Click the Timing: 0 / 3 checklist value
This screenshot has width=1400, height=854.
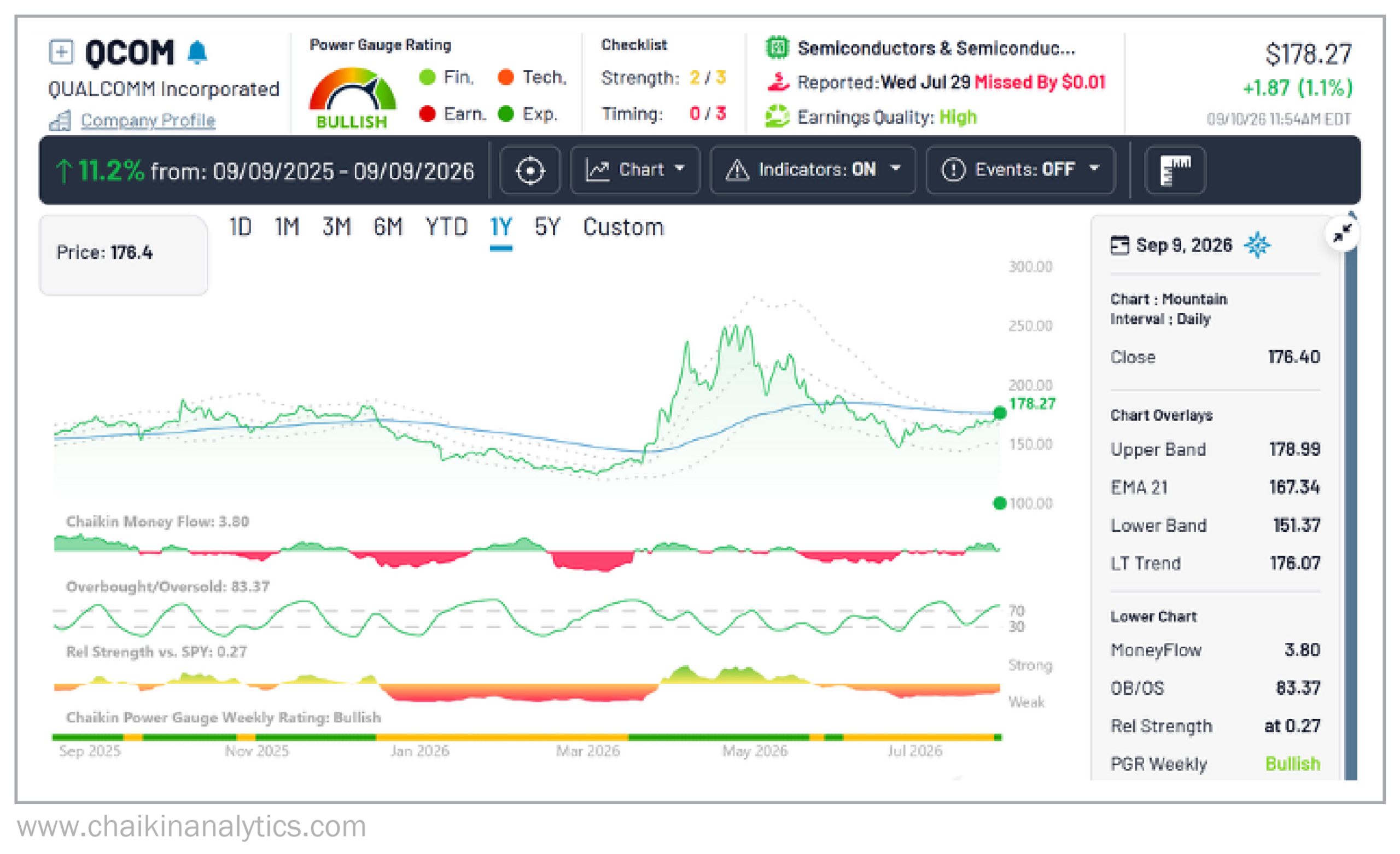(x=708, y=114)
